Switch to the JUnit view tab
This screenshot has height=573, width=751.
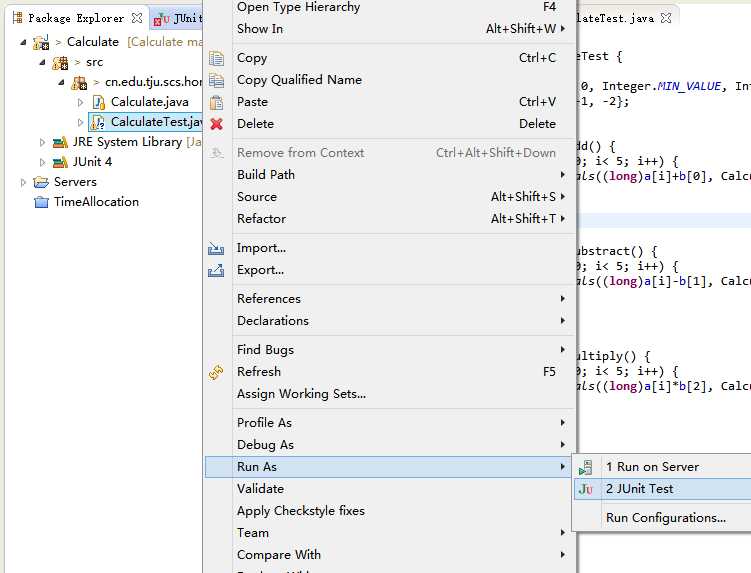[x=177, y=19]
